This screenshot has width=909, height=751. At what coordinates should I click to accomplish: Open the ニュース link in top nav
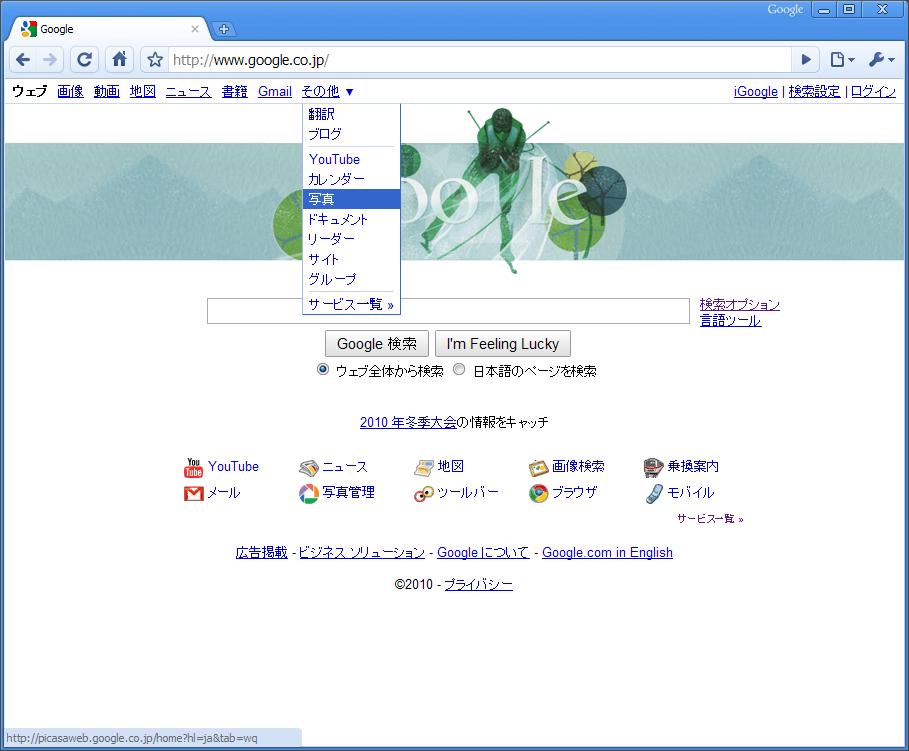[x=188, y=92]
